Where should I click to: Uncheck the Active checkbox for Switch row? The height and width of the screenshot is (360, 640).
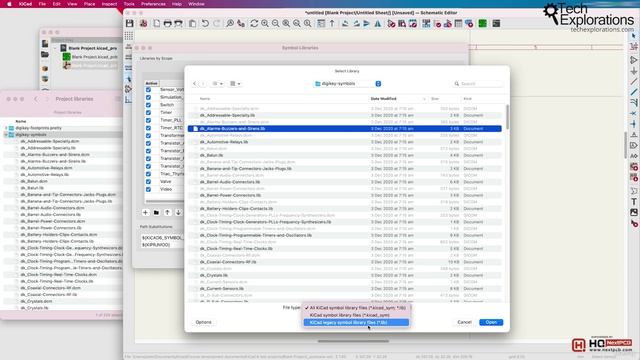coord(148,105)
